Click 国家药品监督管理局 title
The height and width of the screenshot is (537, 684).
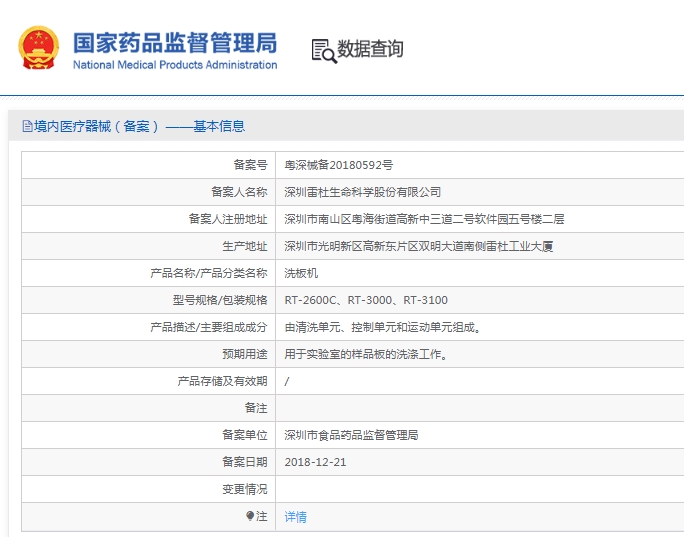click(175, 43)
